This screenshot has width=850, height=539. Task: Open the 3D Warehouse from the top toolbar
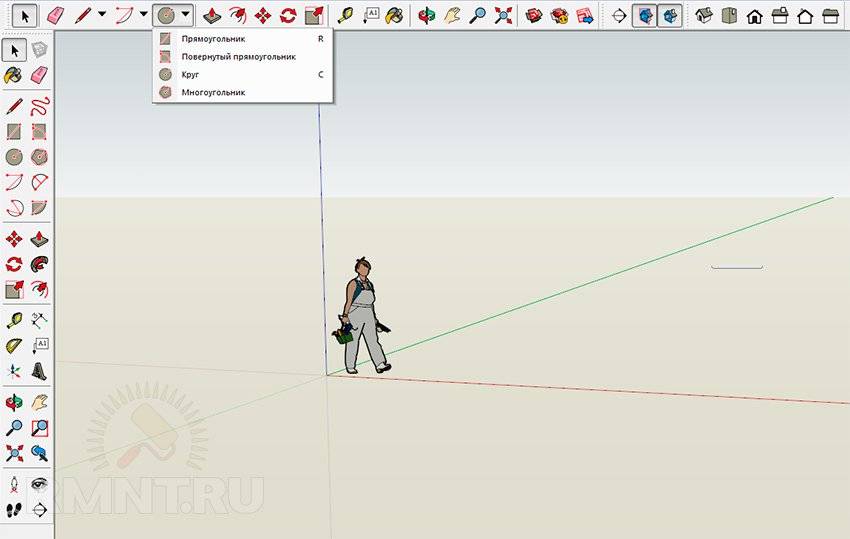[535, 15]
